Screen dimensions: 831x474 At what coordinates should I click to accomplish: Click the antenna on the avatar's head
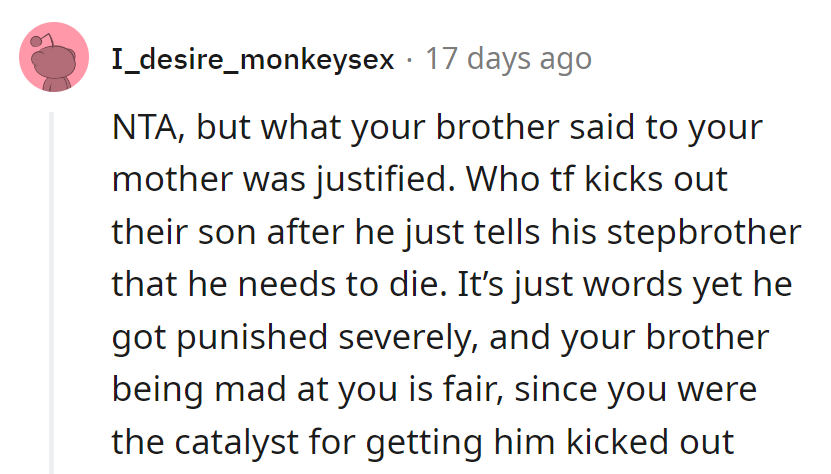coord(37,41)
